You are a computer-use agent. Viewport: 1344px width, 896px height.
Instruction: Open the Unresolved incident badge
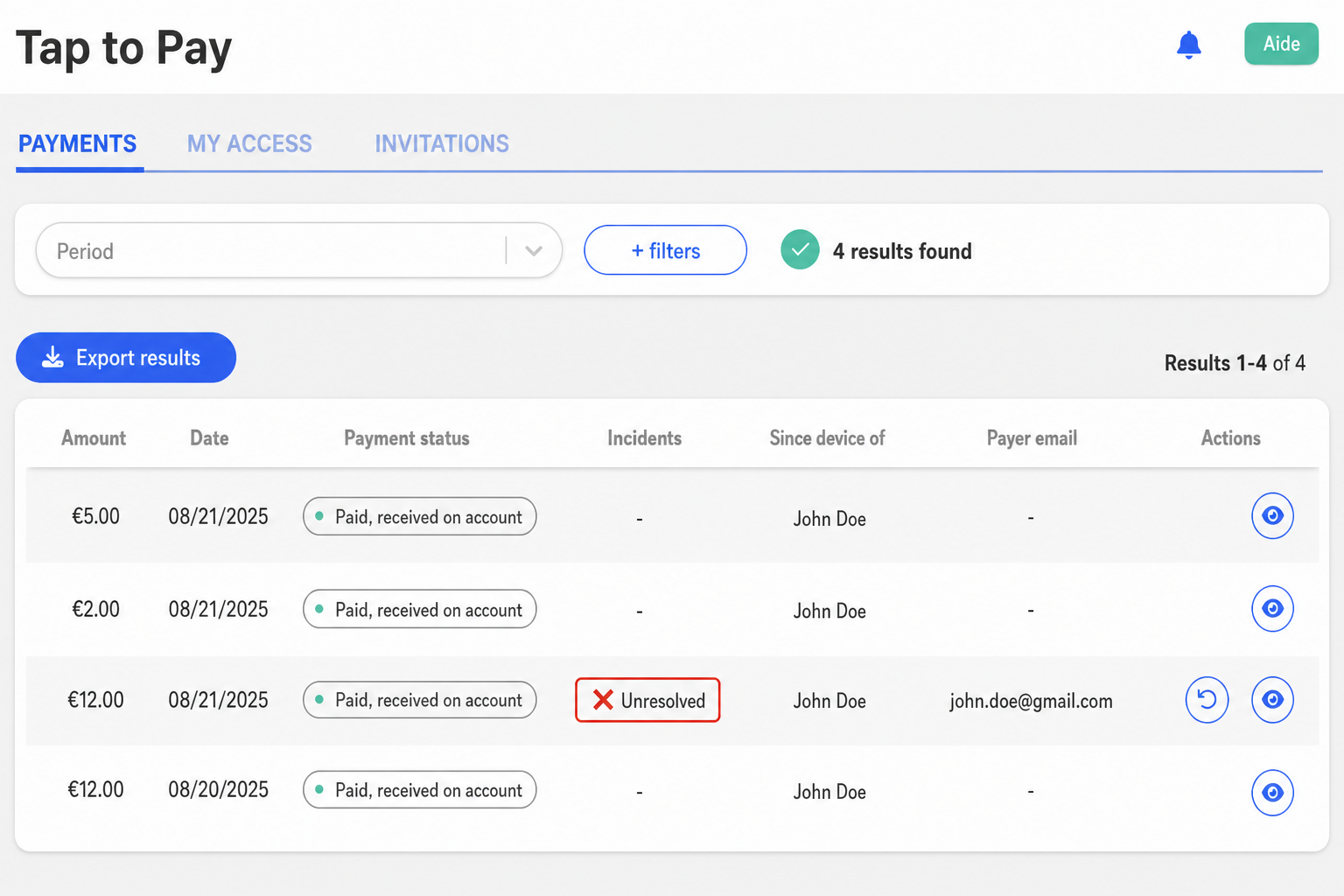tap(647, 700)
